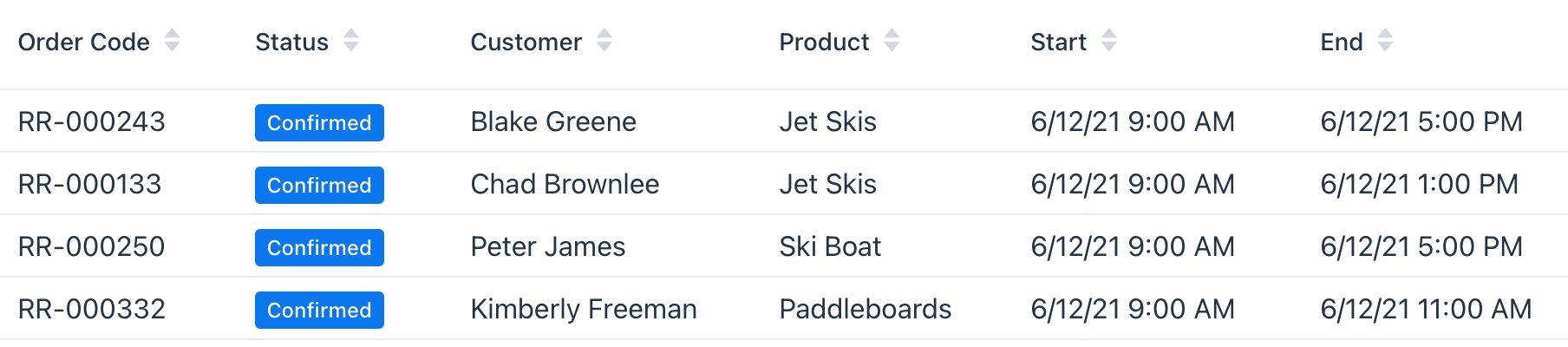The image size is (1568, 347).
Task: Open order RR-000332
Action: coord(92,310)
